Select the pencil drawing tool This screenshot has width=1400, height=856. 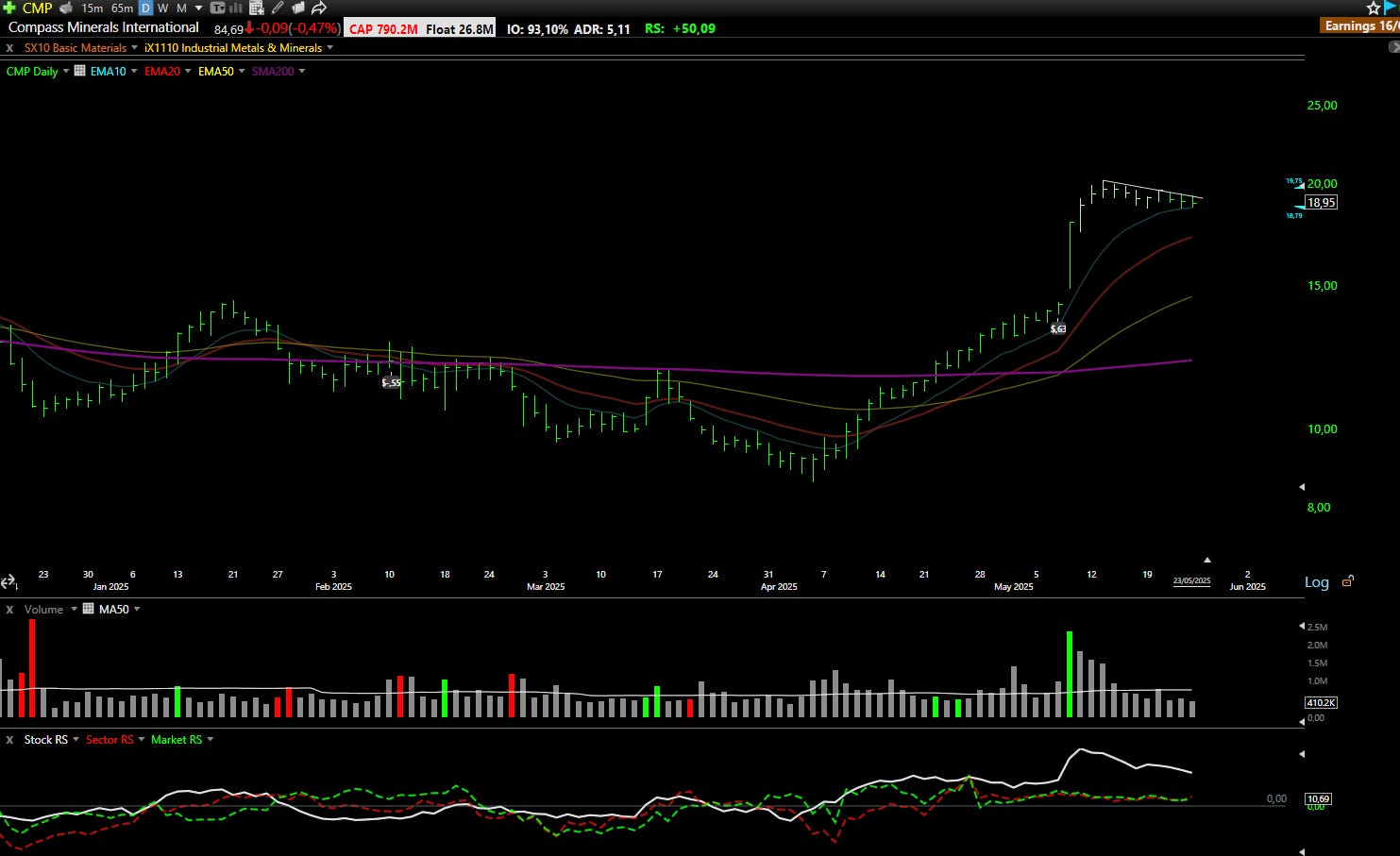click(x=278, y=8)
